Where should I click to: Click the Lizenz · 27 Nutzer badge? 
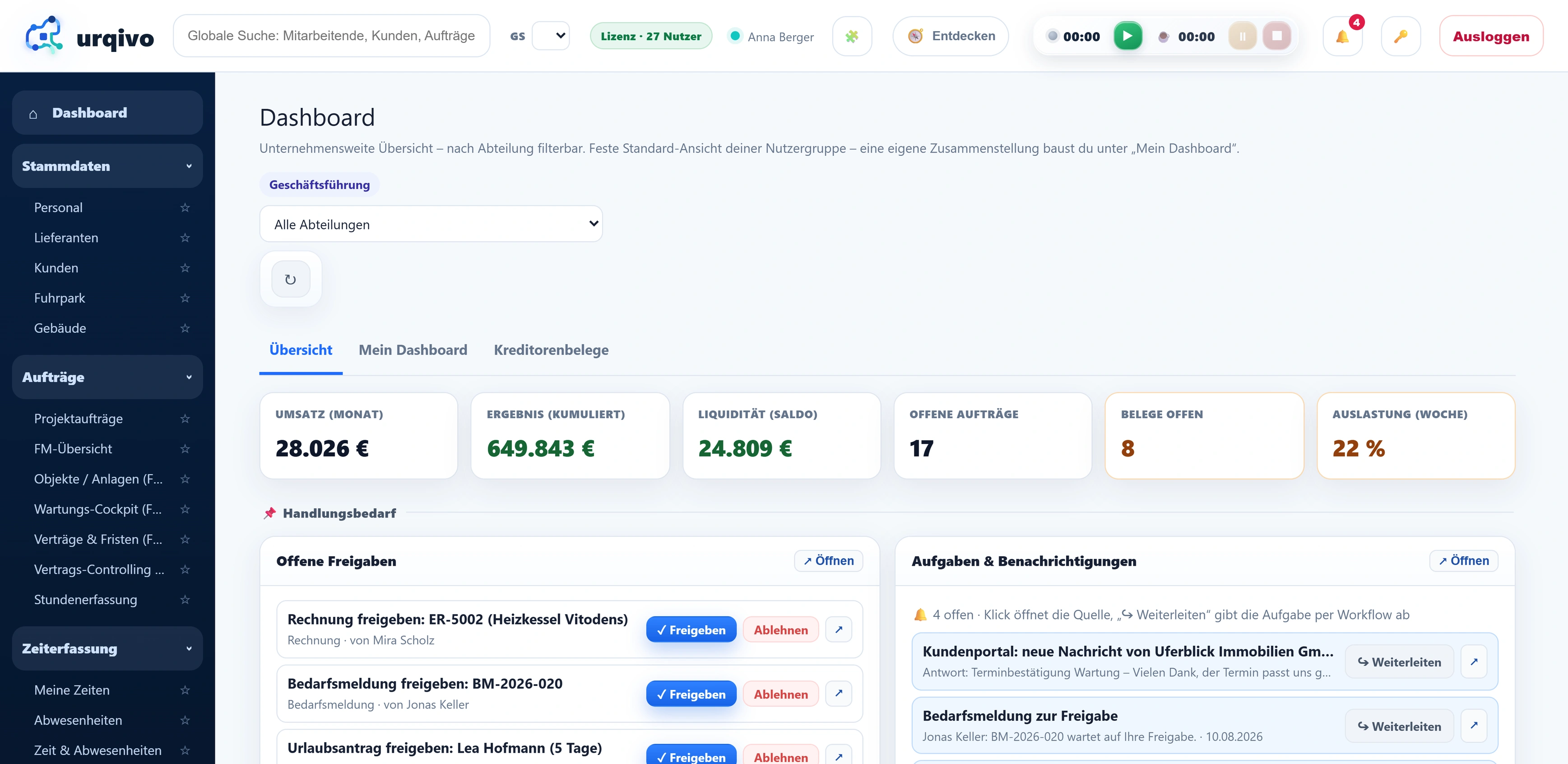[651, 36]
